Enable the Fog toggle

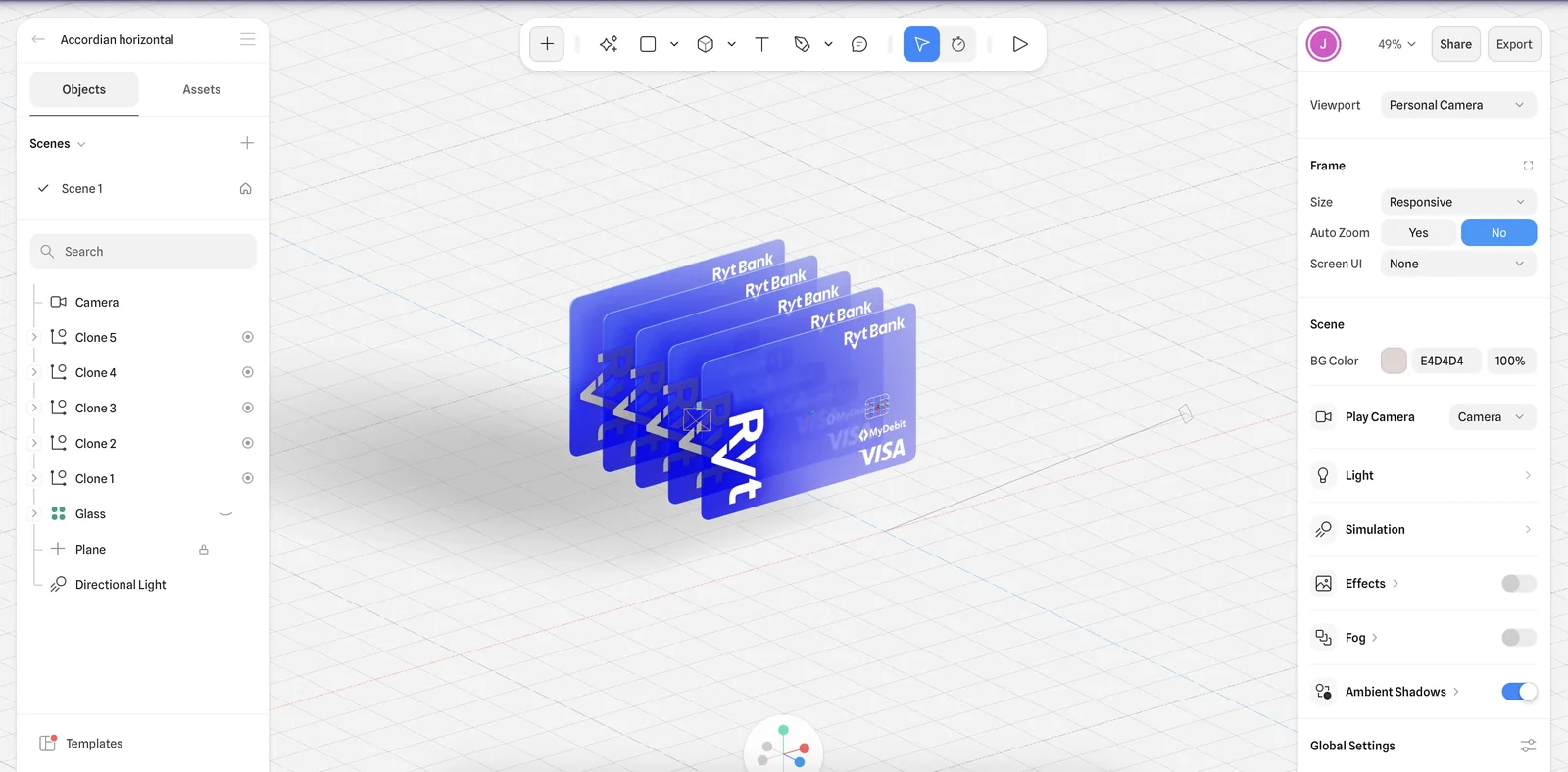point(1518,638)
